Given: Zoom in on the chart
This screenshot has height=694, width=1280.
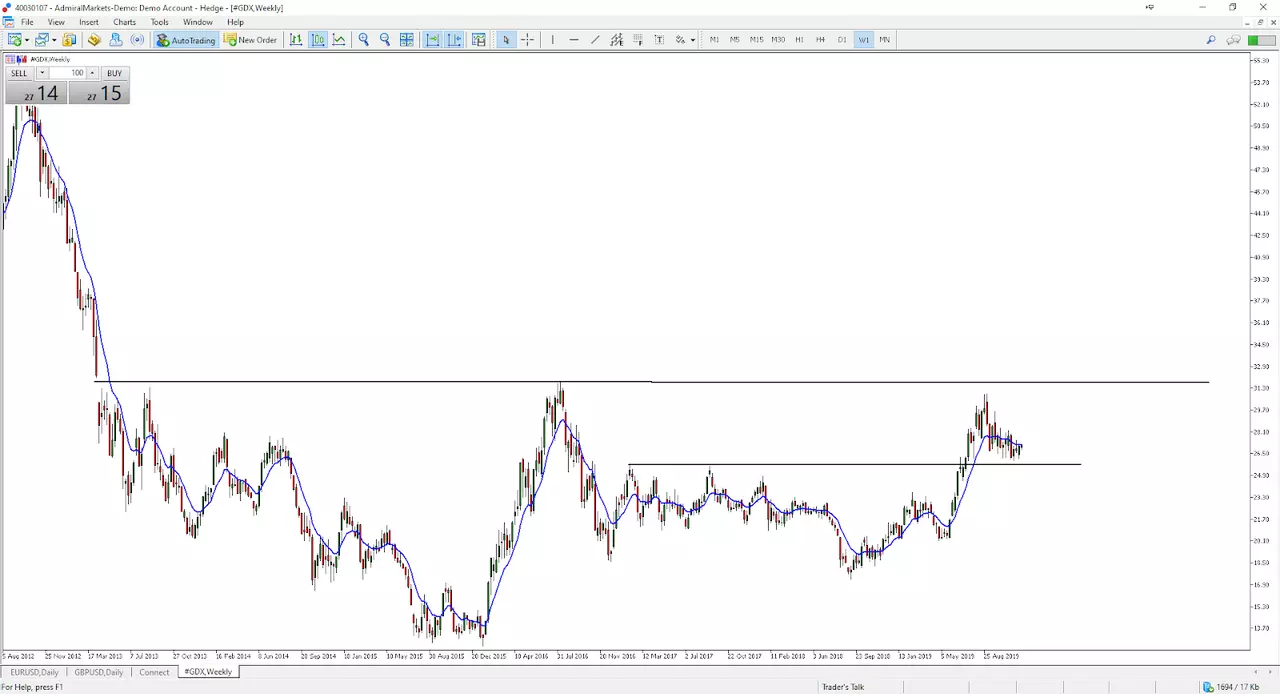Looking at the screenshot, I should click(x=364, y=40).
